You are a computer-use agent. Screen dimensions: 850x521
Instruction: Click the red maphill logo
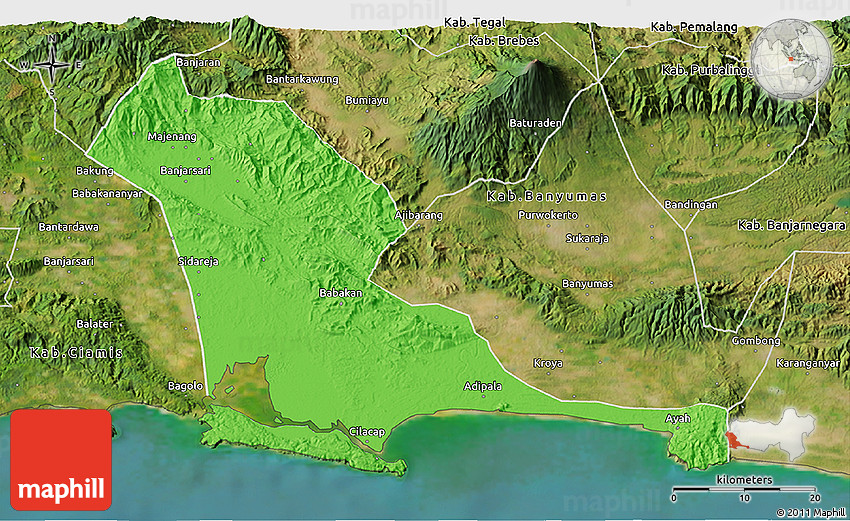click(x=62, y=460)
